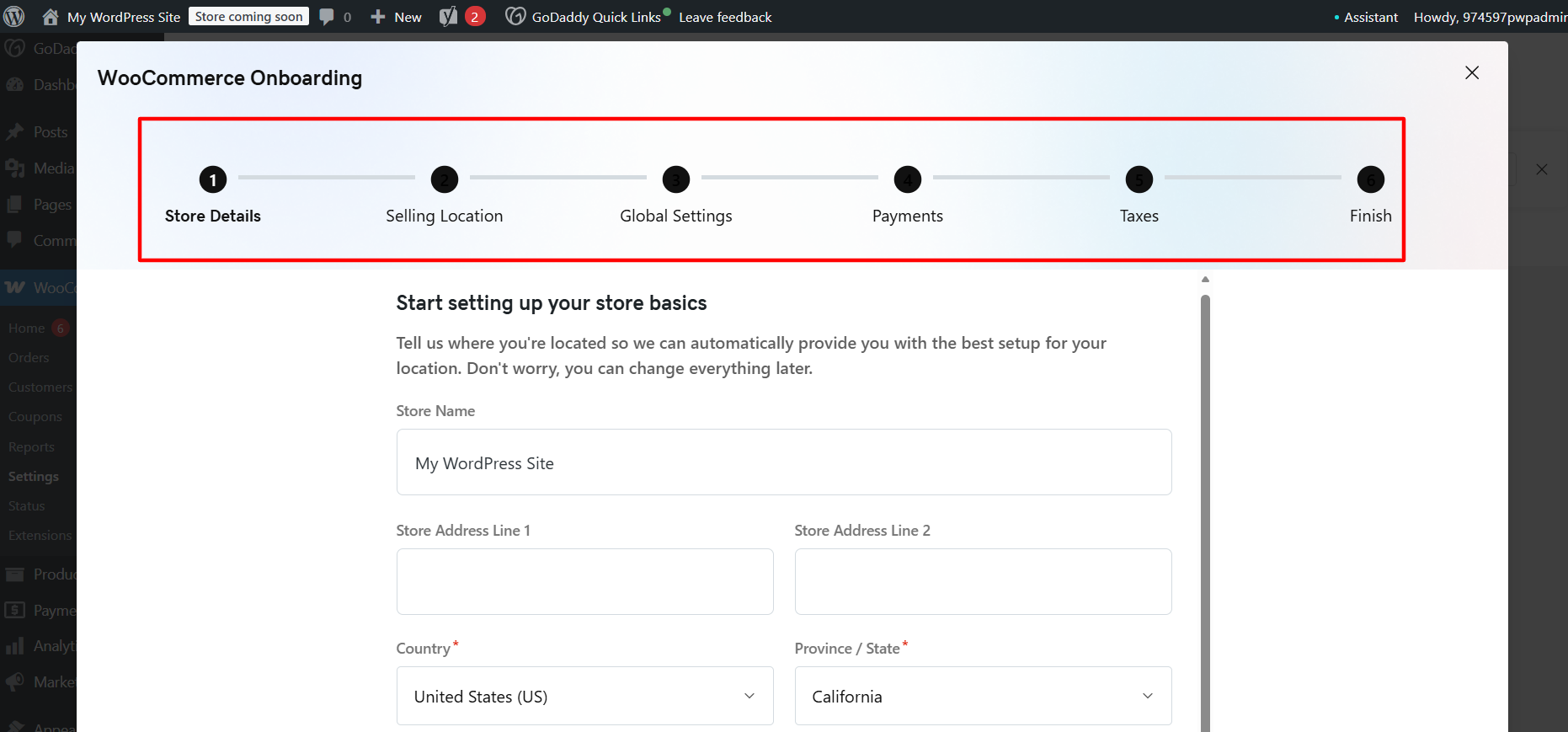
Task: Click step 2 circle for Selling Location
Action: coord(445,179)
